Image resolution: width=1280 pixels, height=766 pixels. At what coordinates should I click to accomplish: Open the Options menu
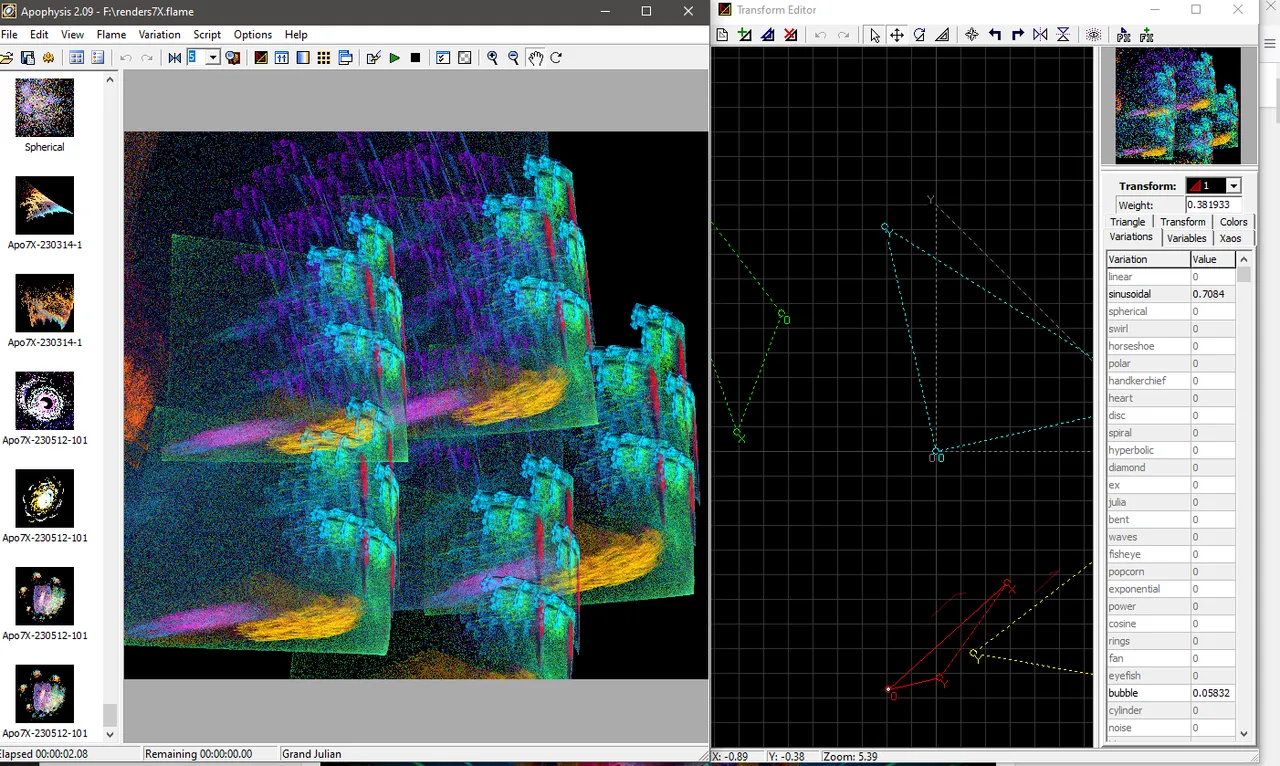coord(253,34)
